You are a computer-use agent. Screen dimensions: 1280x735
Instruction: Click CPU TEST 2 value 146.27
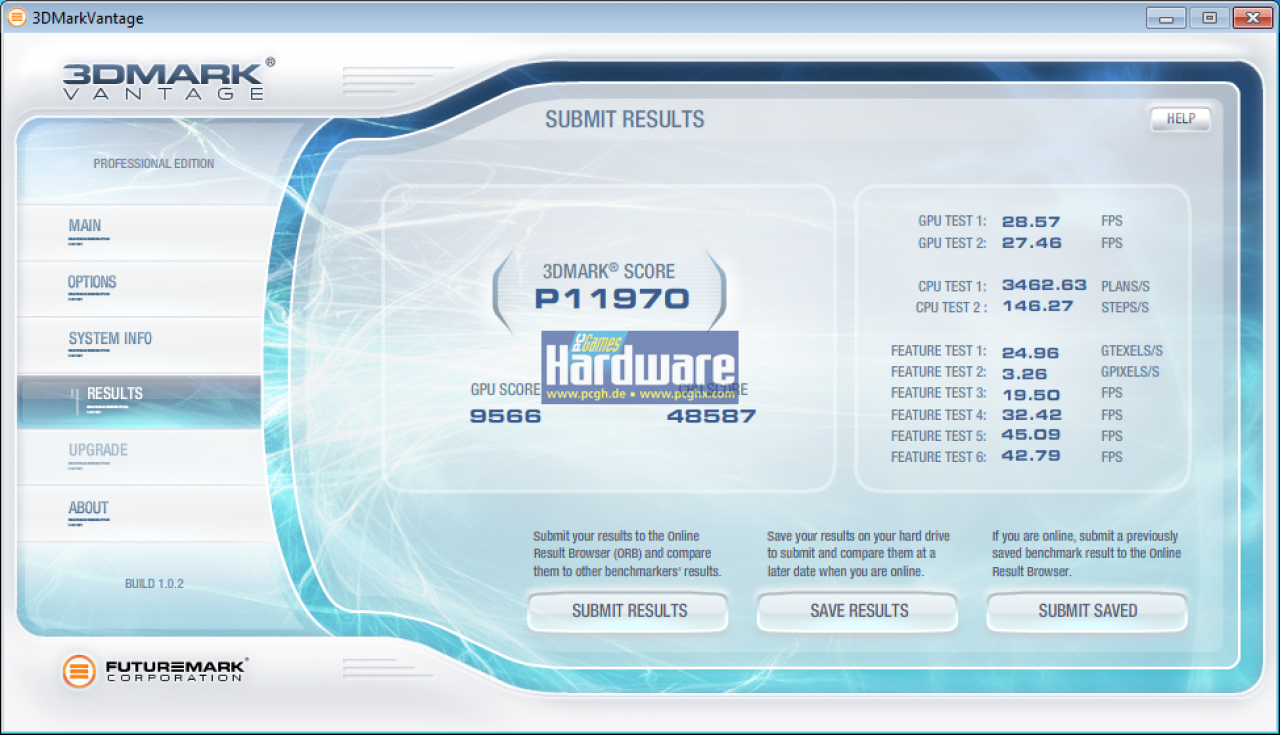pos(1037,307)
